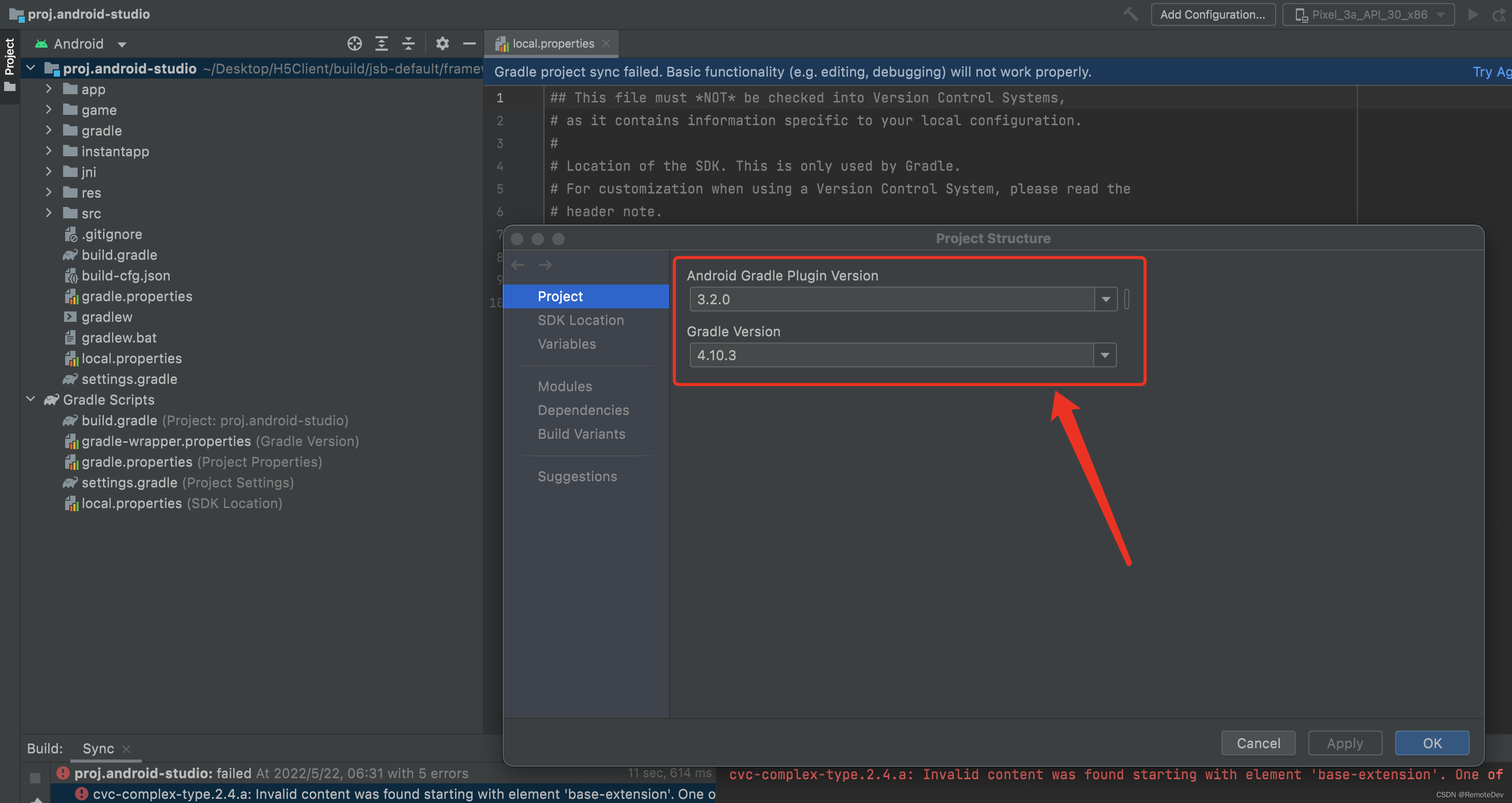Open the Android Gradle Plugin Version dropdown arrow

click(1106, 300)
